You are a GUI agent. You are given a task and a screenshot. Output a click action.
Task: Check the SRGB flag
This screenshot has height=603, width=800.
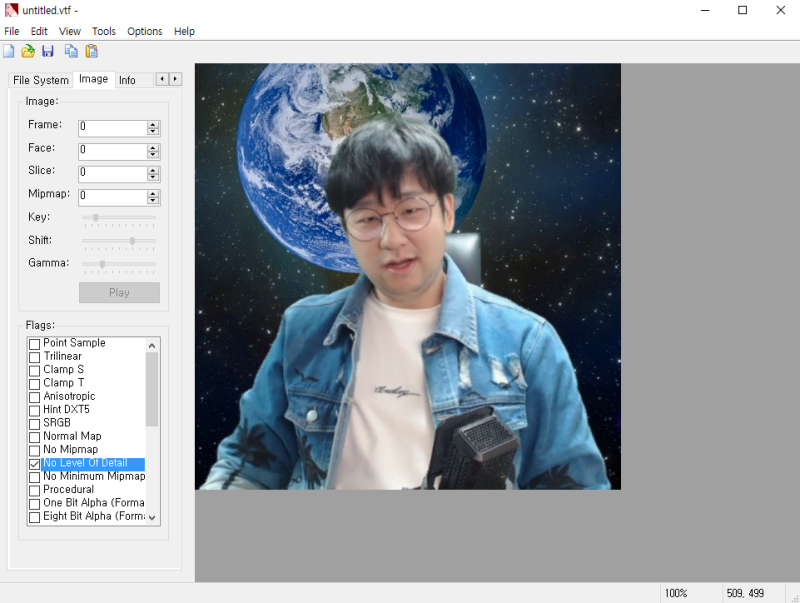(34, 424)
